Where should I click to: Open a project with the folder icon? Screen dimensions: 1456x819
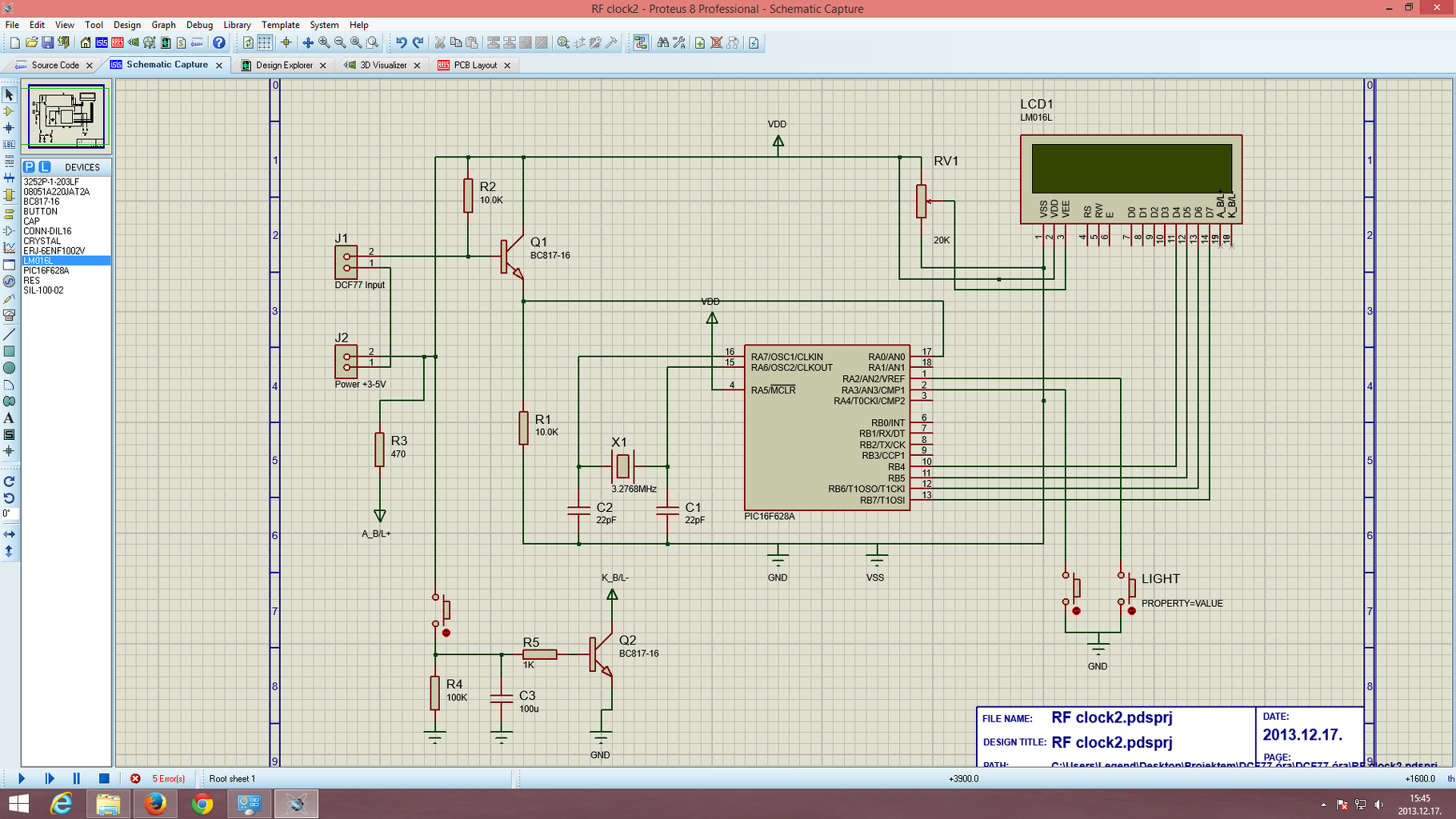coord(31,43)
